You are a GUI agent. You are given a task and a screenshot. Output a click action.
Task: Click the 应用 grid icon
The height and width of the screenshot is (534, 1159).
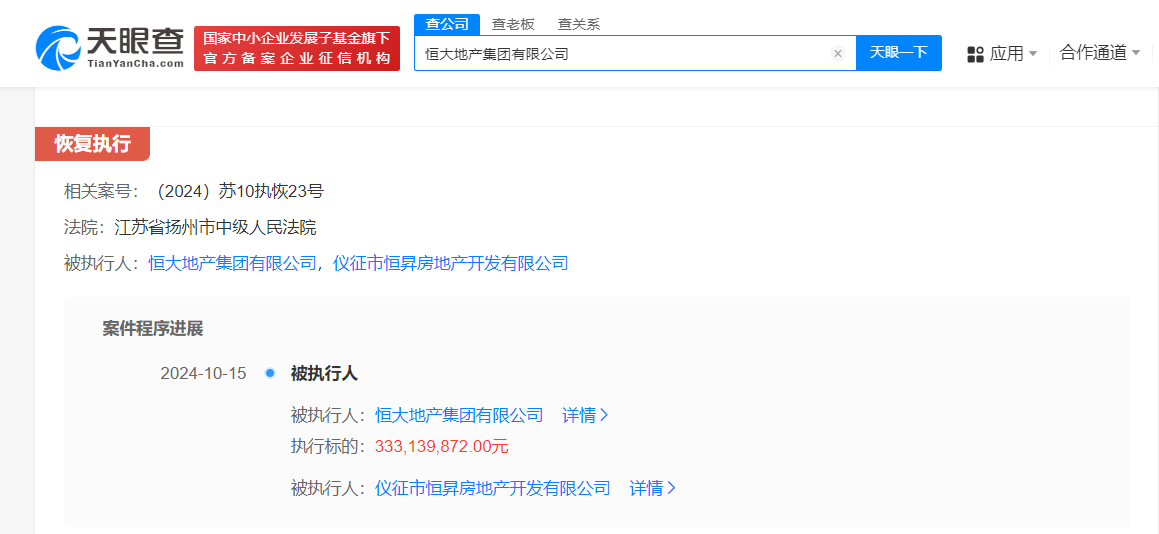coord(975,54)
